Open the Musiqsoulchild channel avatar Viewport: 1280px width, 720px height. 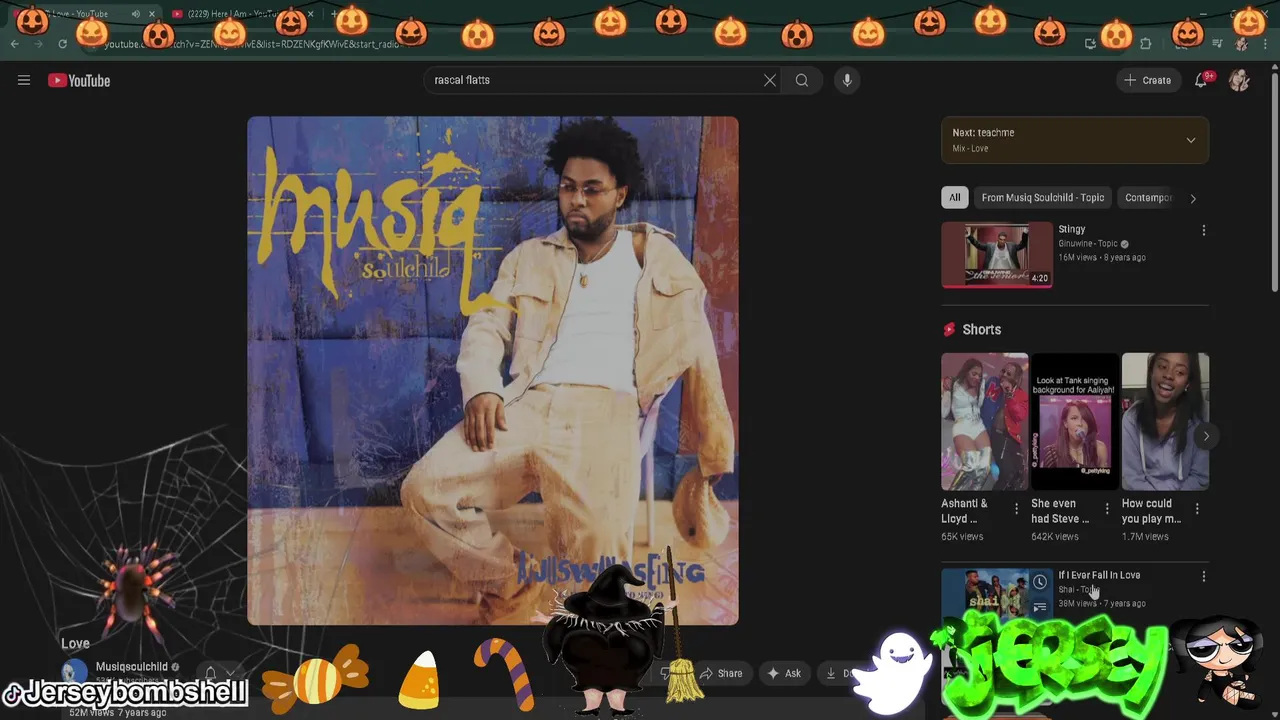click(75, 672)
